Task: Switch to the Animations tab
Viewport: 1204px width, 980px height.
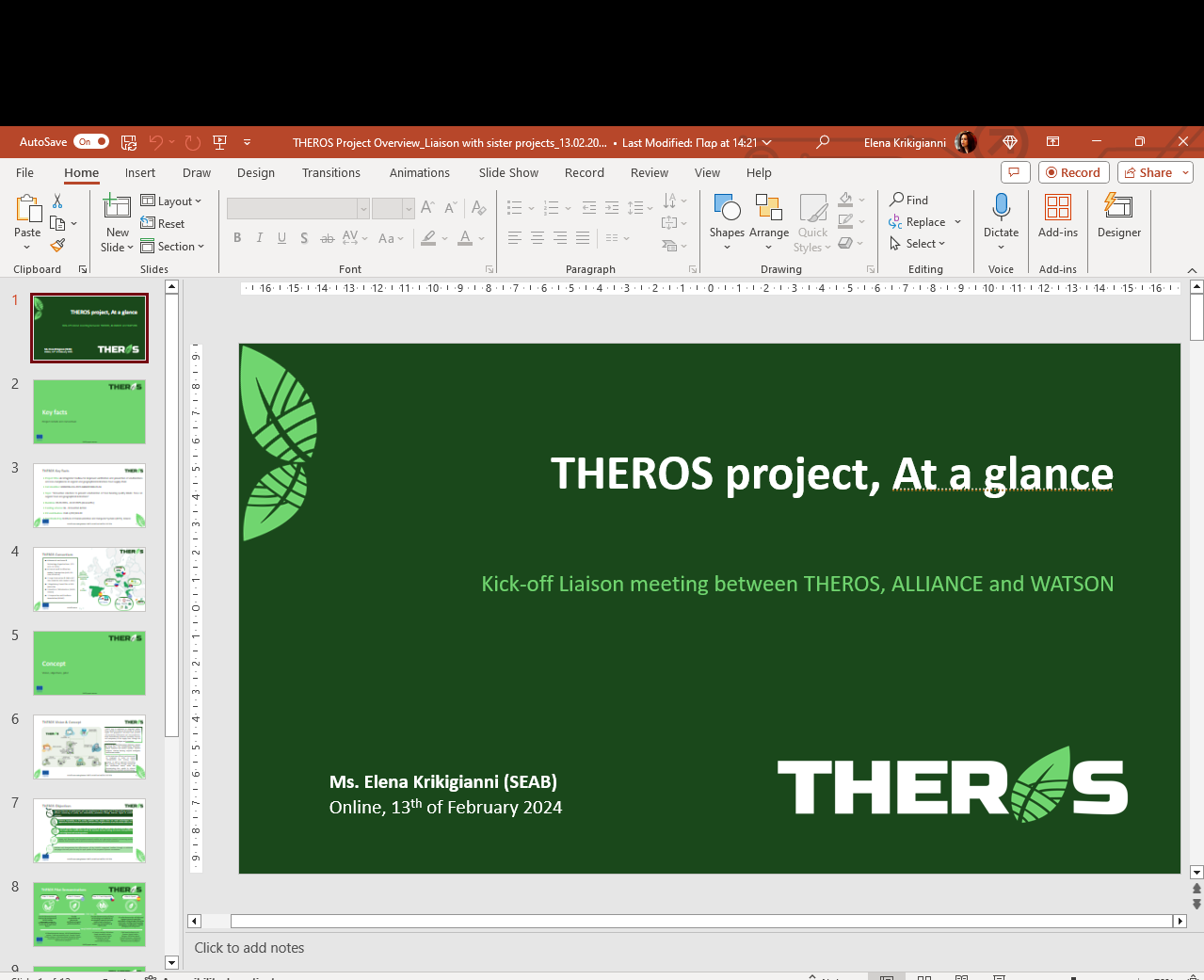Action: click(x=420, y=172)
